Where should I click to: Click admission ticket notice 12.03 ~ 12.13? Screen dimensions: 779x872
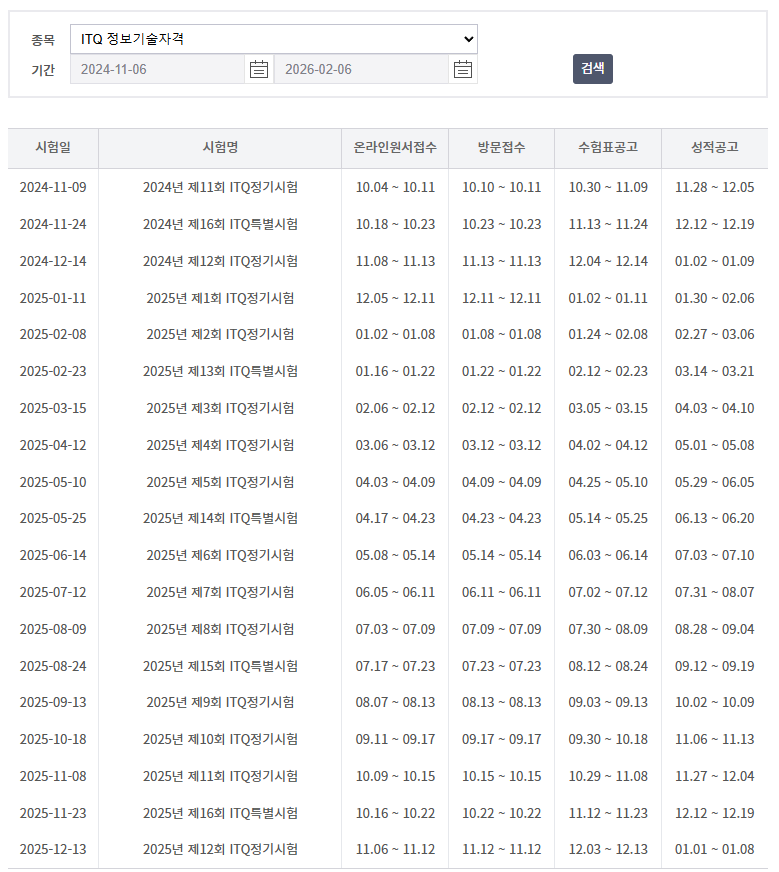[x=608, y=849]
